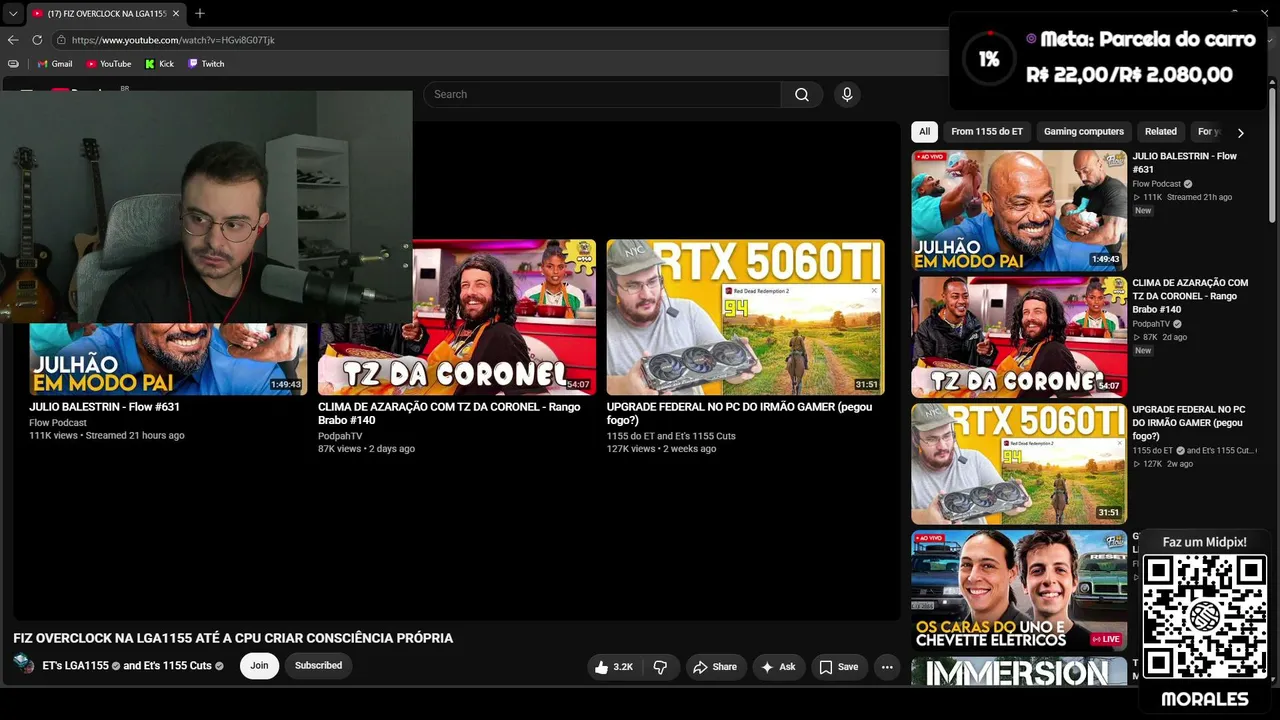Screen dimensions: 1280x720
Task: Open end-screen TZ DA CORONEL thumbnail
Action: [x=457, y=317]
